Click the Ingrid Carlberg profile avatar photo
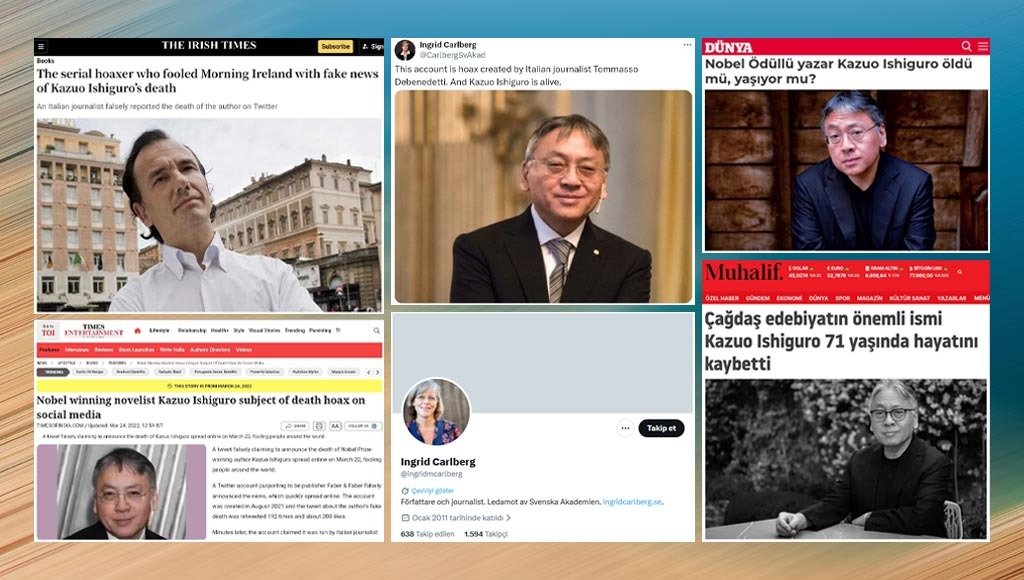The height and width of the screenshot is (580, 1024). point(436,411)
